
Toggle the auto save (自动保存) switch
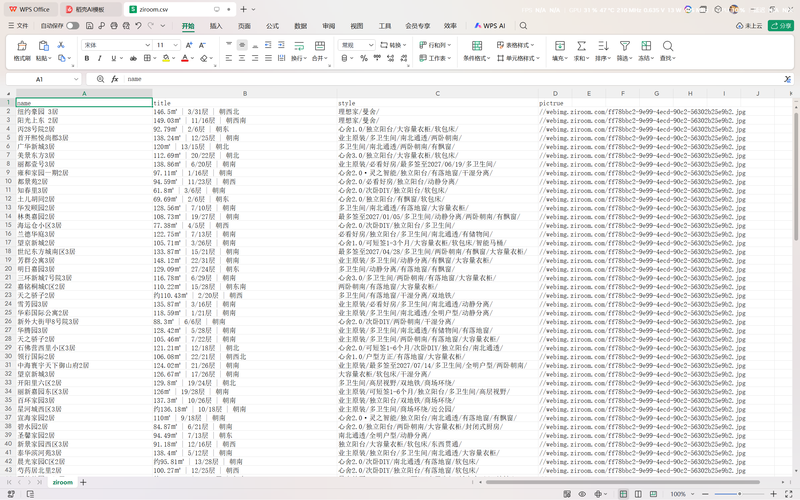tap(72, 26)
